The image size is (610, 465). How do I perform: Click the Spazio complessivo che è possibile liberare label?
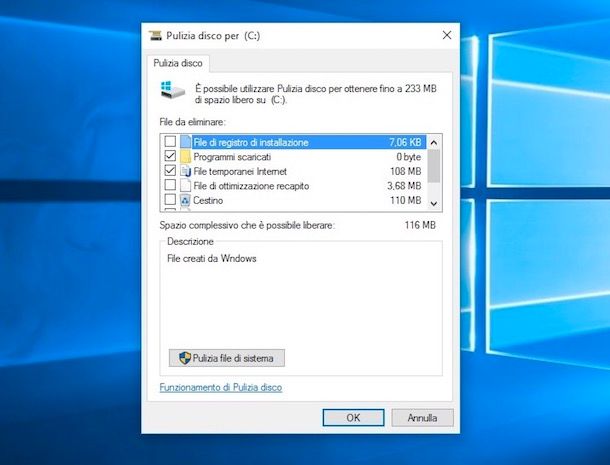click(247, 225)
